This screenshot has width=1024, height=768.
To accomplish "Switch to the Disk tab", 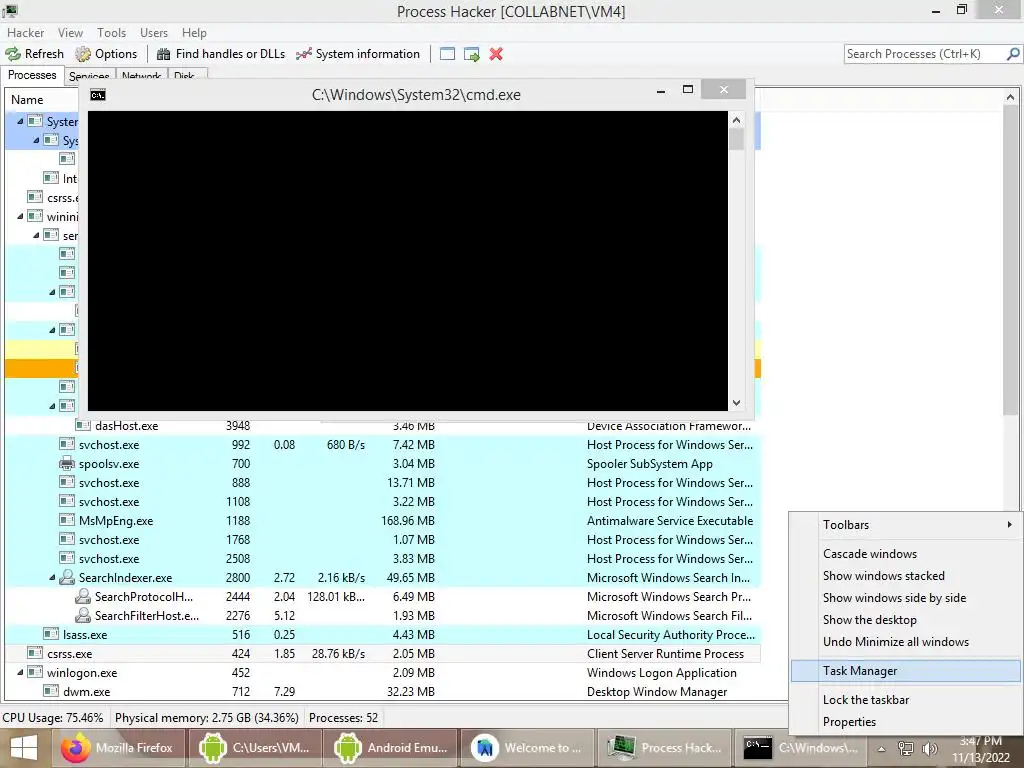I will coord(184,76).
